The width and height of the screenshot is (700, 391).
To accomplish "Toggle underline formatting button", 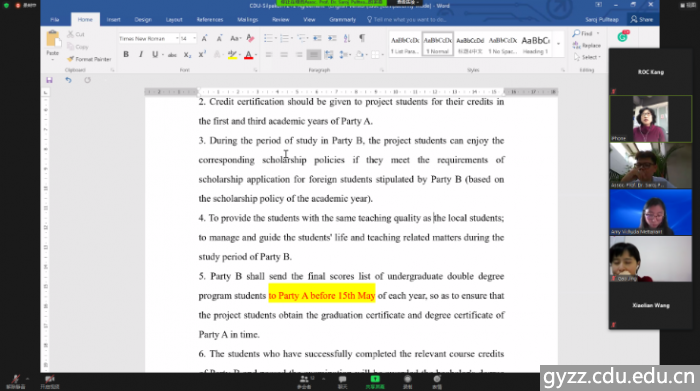I will tap(155, 54).
